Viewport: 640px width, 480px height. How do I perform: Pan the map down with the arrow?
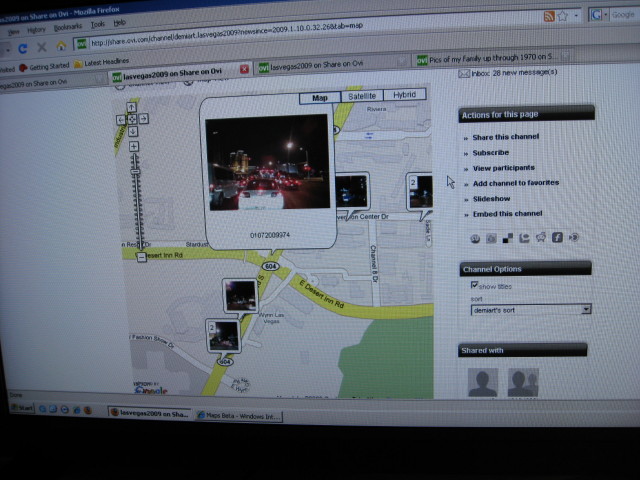click(133, 131)
